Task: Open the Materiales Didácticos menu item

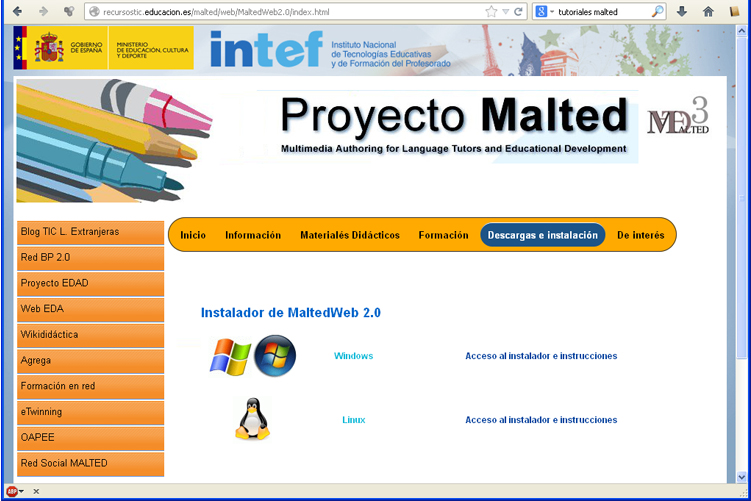Action: tap(350, 235)
